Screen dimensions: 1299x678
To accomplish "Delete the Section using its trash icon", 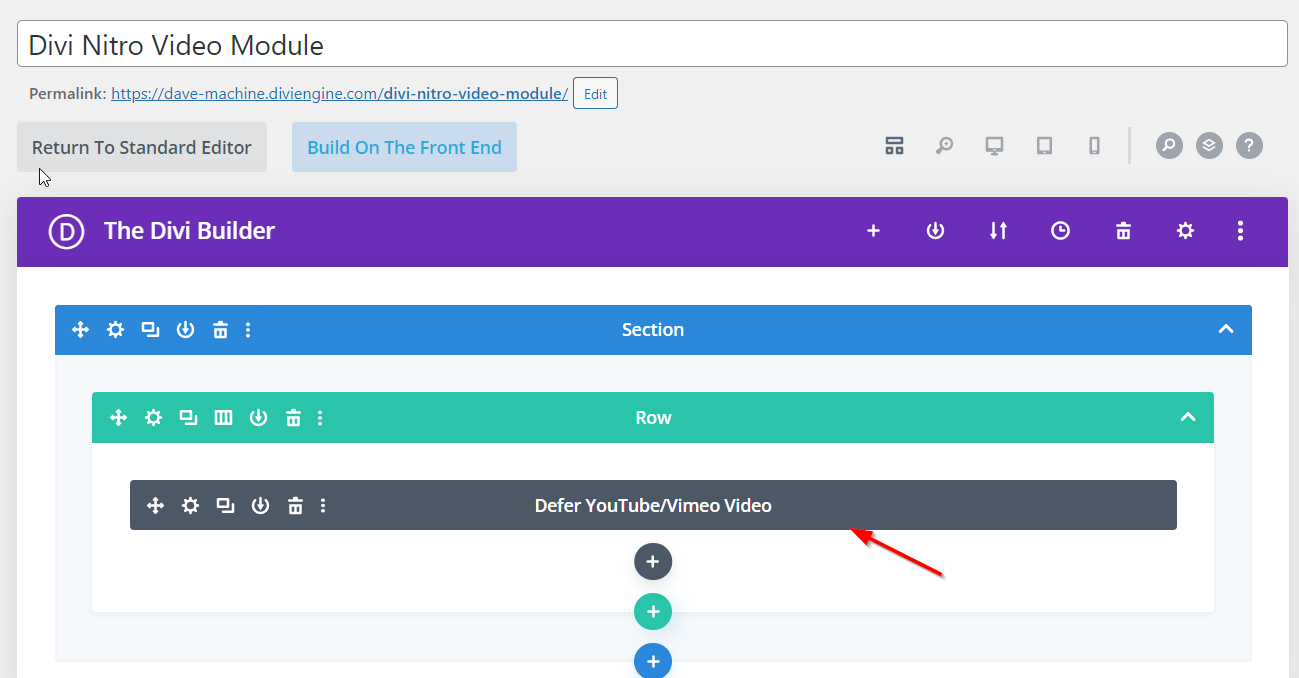I will click(220, 329).
